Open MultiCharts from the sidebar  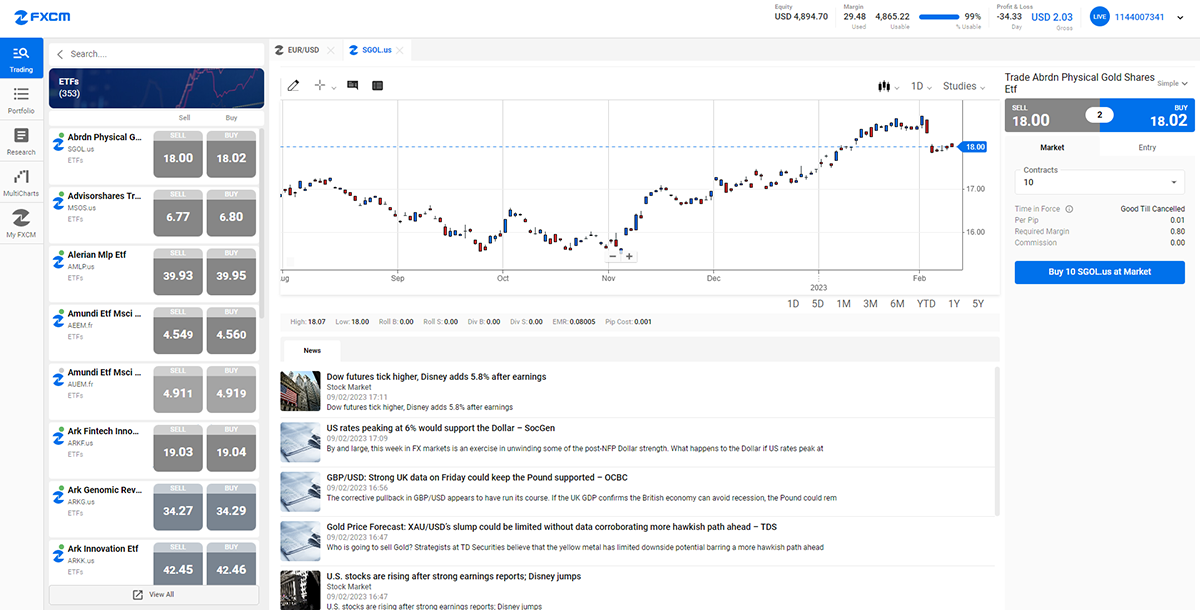coord(21,181)
